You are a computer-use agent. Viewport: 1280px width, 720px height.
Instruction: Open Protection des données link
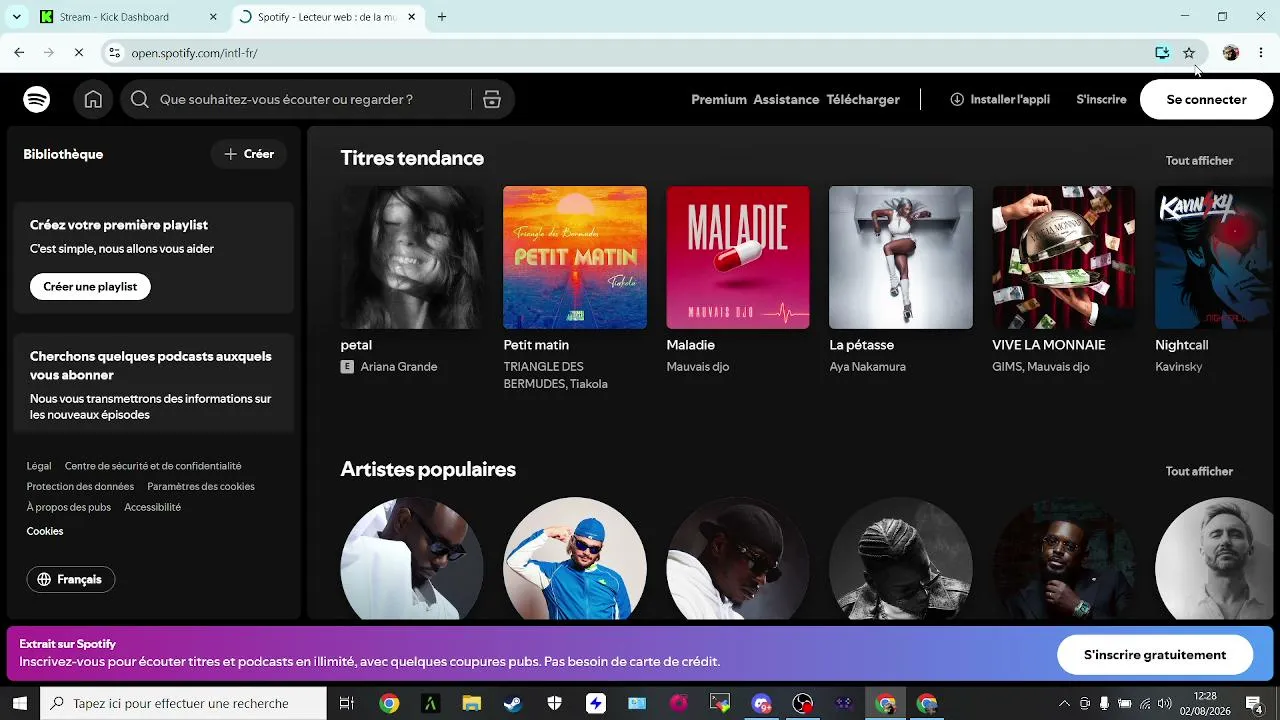click(80, 487)
